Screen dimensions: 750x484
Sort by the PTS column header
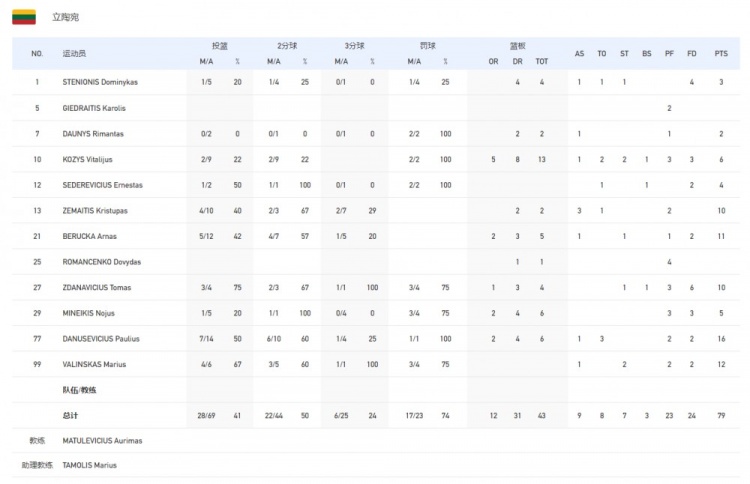click(721, 53)
